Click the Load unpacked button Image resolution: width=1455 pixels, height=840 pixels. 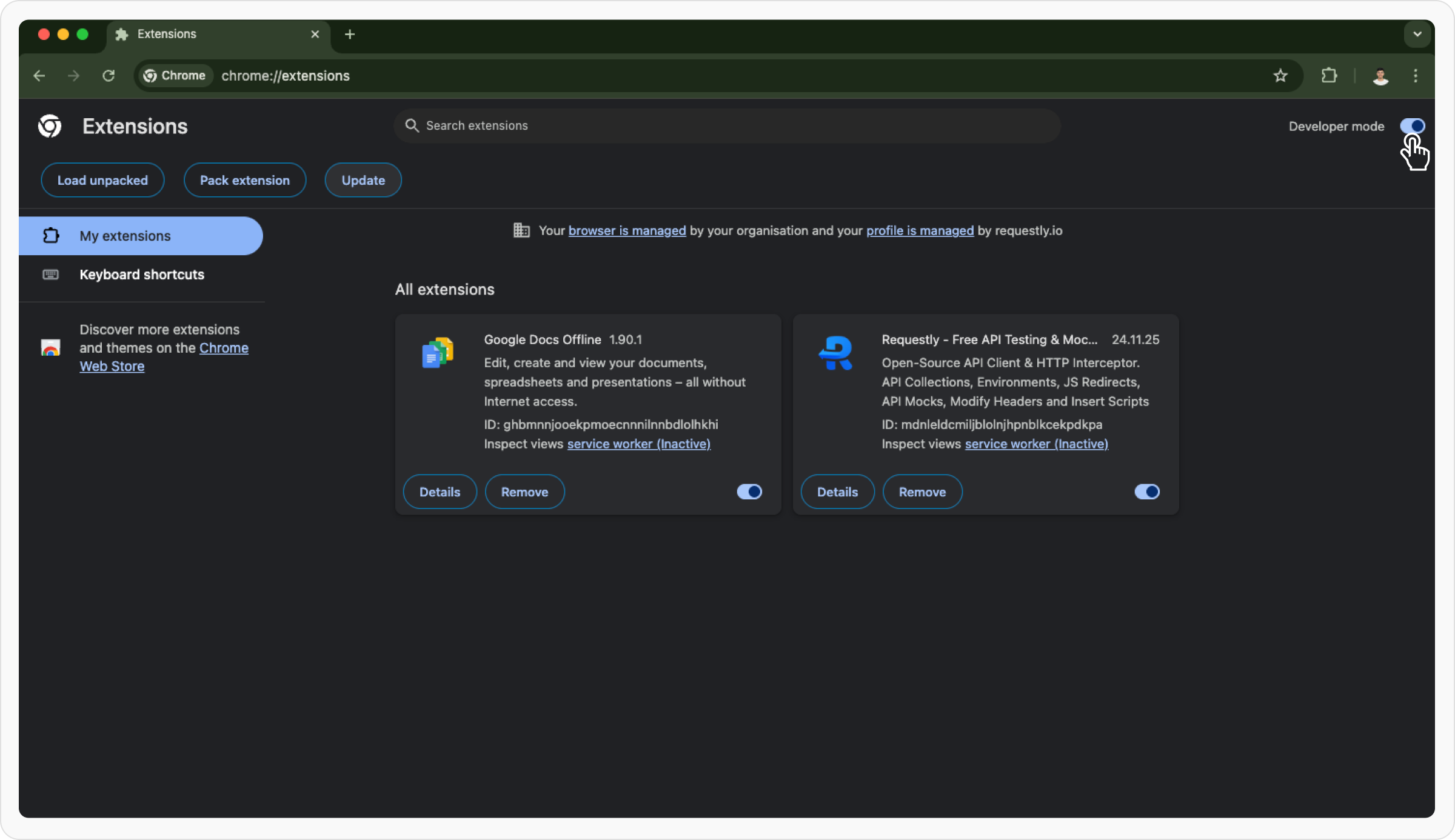tap(102, 180)
